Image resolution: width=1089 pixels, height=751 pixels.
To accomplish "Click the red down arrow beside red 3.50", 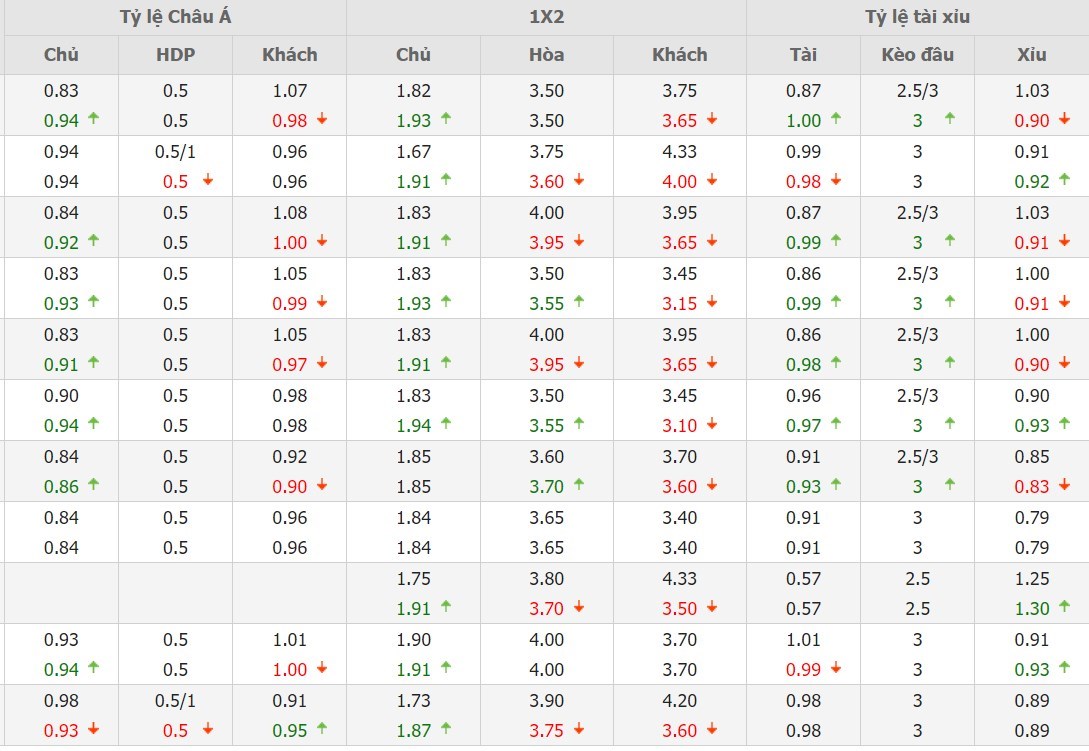I will (x=712, y=608).
